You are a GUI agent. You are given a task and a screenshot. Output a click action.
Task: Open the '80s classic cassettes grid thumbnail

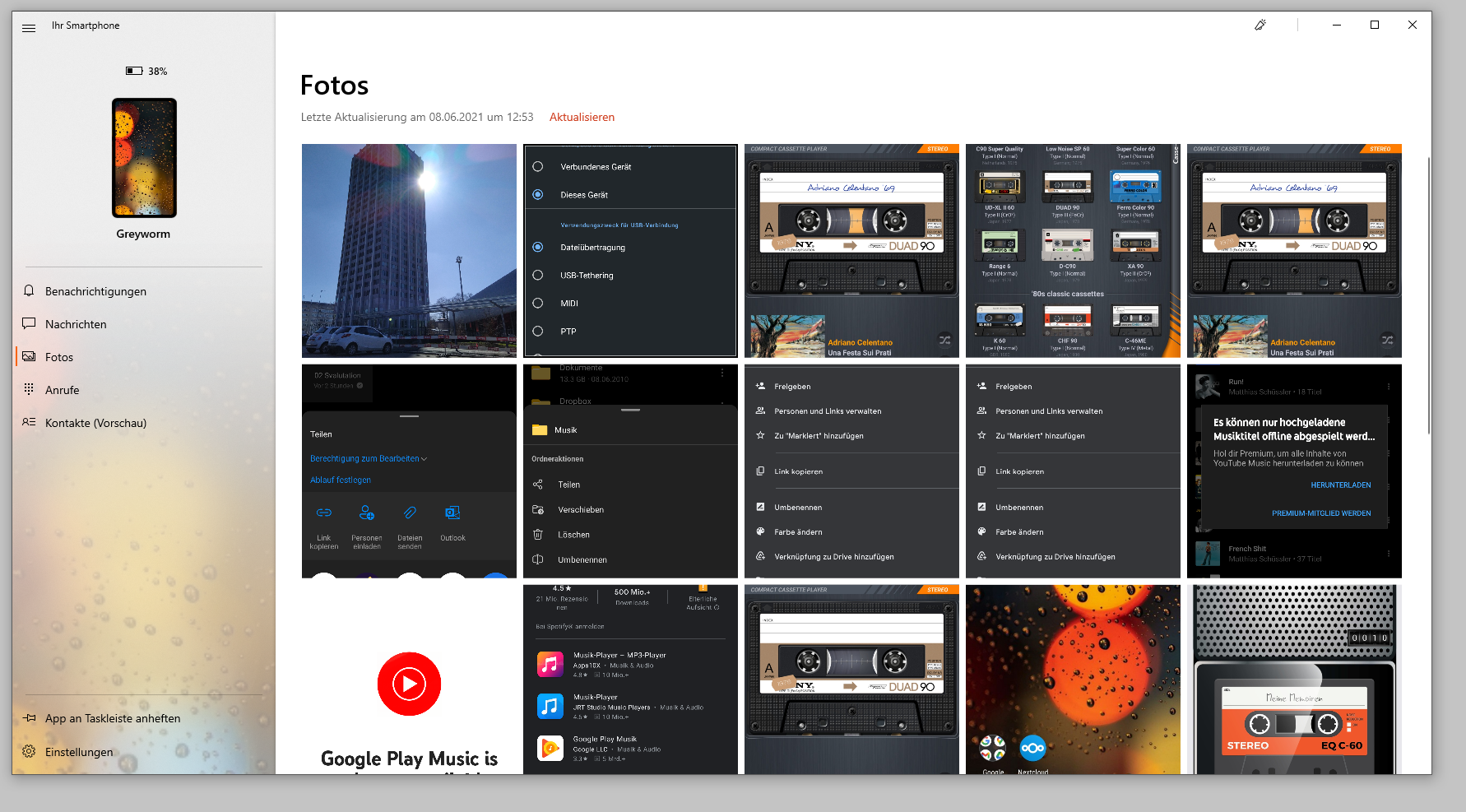tap(1073, 251)
